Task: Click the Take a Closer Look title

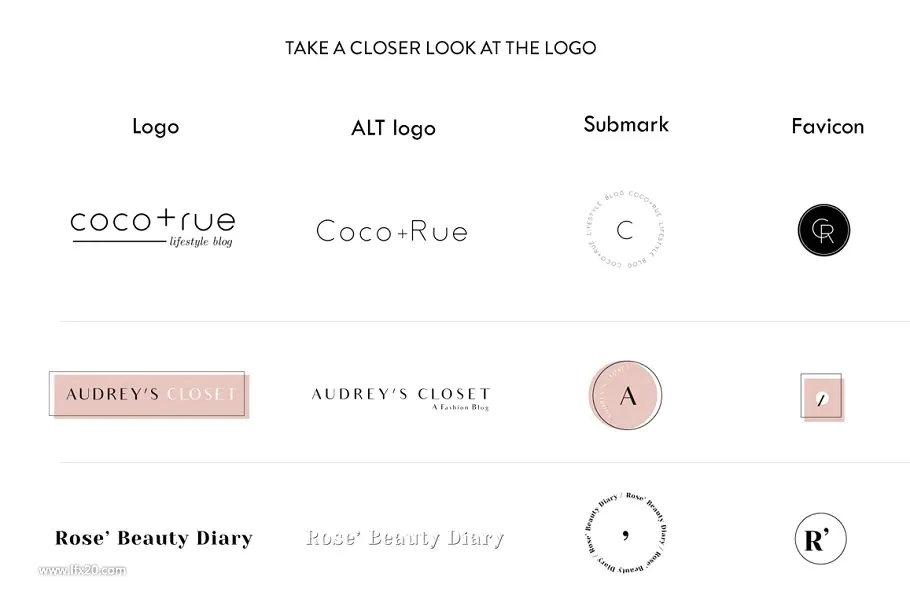Action: (440, 48)
